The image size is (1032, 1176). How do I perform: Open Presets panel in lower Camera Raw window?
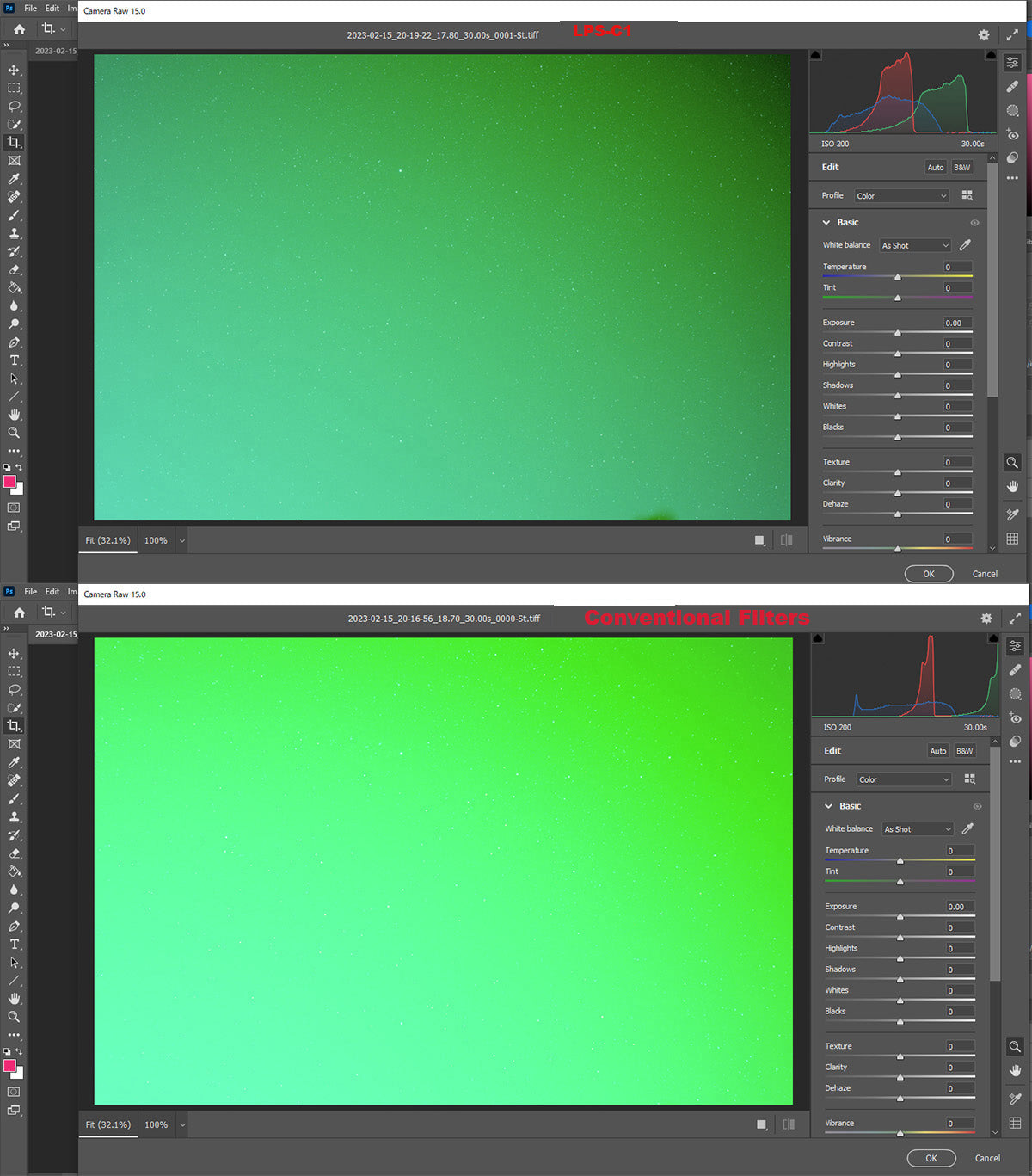(x=1016, y=742)
